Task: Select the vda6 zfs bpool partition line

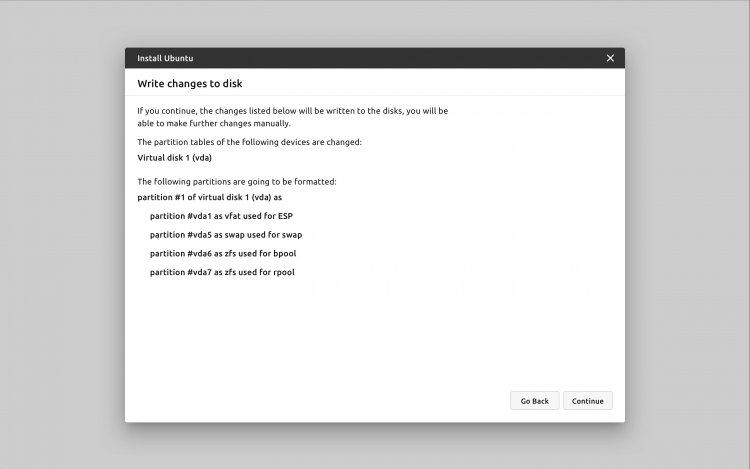Action: [x=223, y=253]
